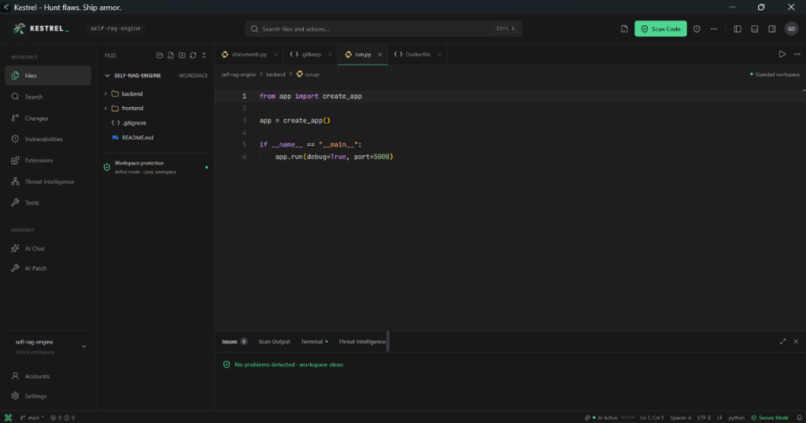Open Search in the left sidebar

tap(48, 97)
